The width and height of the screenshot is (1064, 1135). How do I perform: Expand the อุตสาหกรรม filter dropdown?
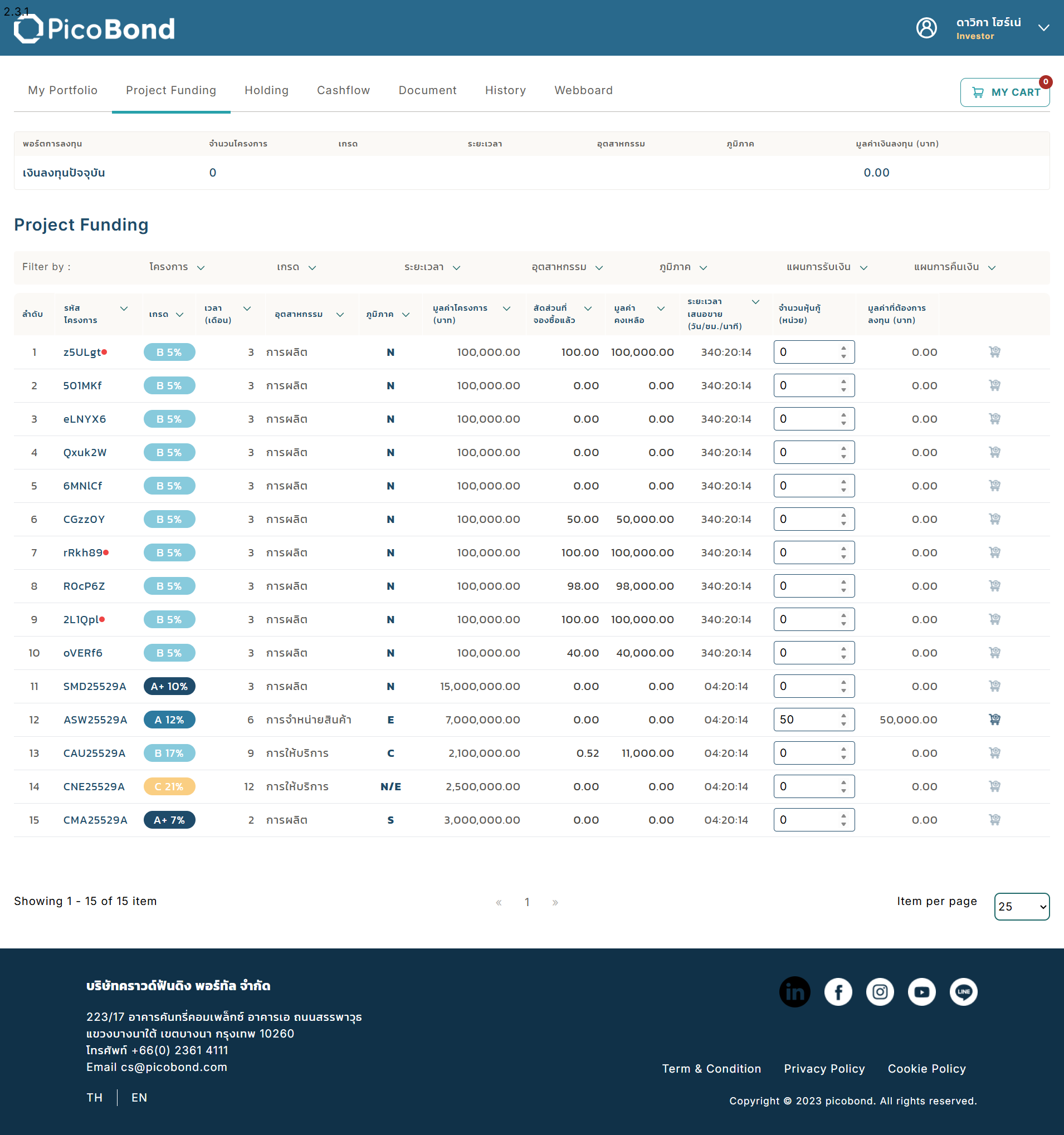click(x=567, y=267)
